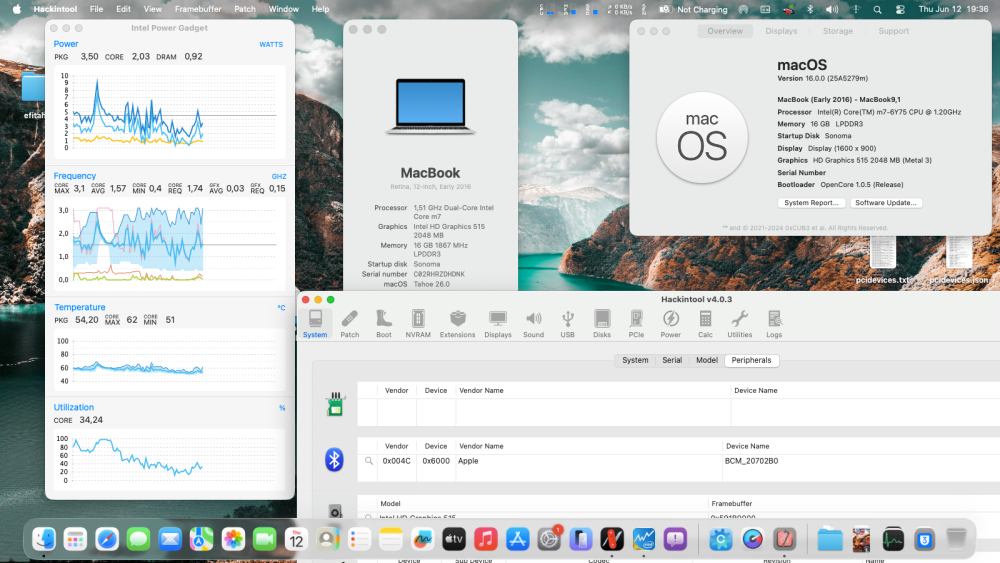1000x563 pixels.
Task: Click the Bluetooth icon in Peripherals list
Action: point(335,460)
